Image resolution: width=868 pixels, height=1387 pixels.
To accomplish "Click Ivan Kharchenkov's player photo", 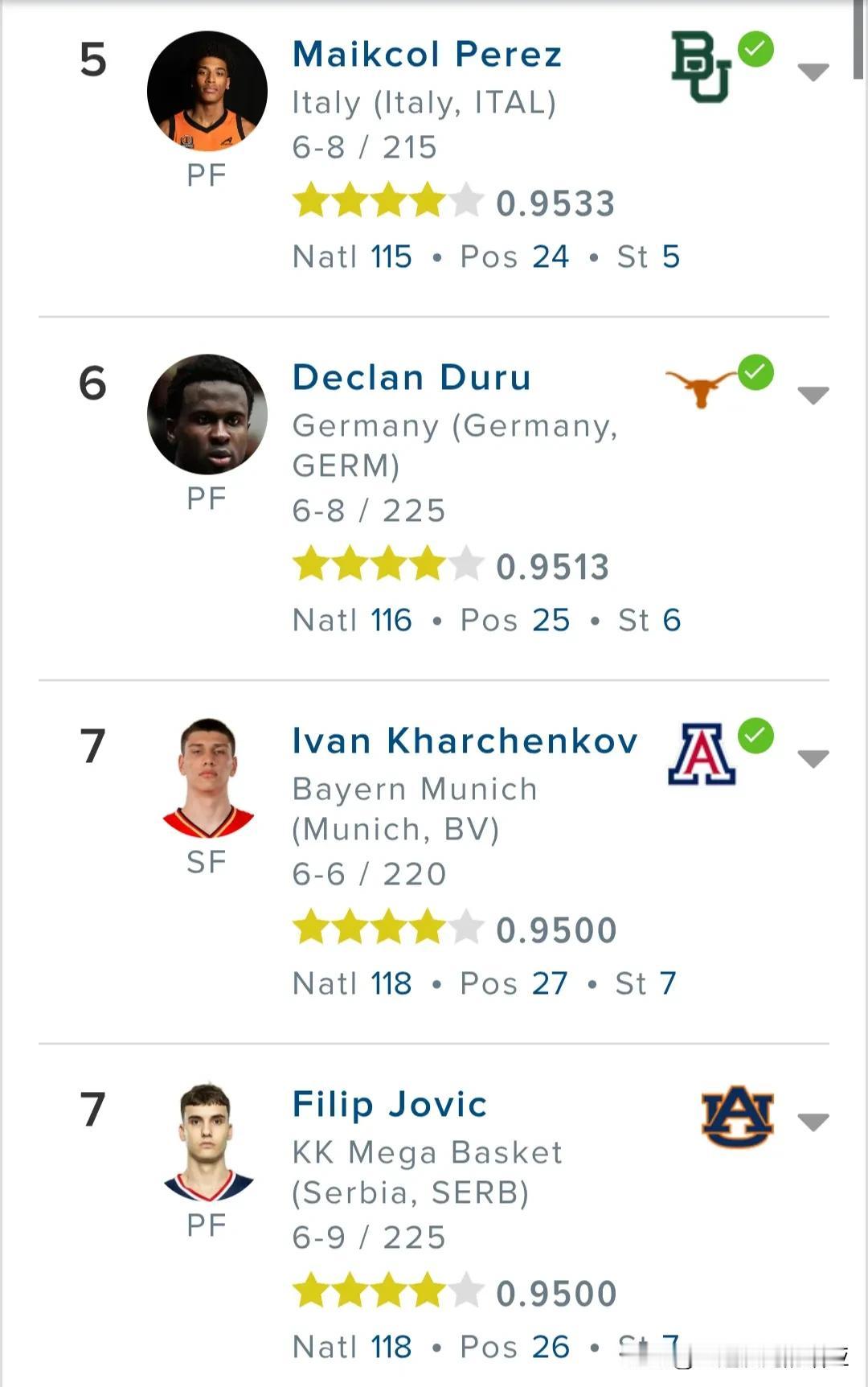I will tap(207, 778).
